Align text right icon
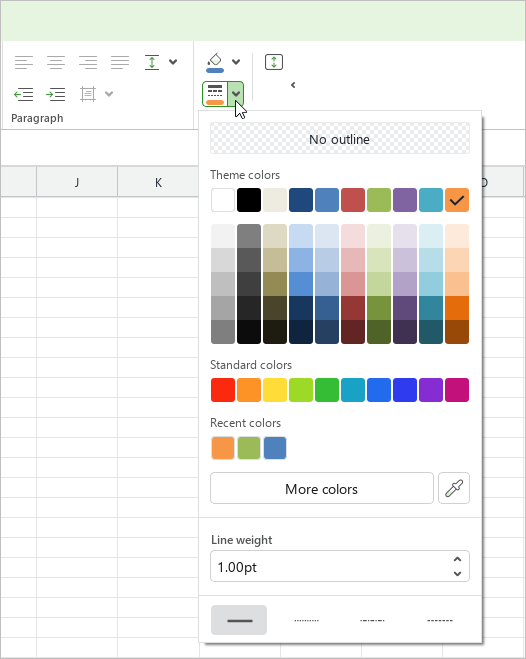The width and height of the screenshot is (526, 659). pos(88,62)
